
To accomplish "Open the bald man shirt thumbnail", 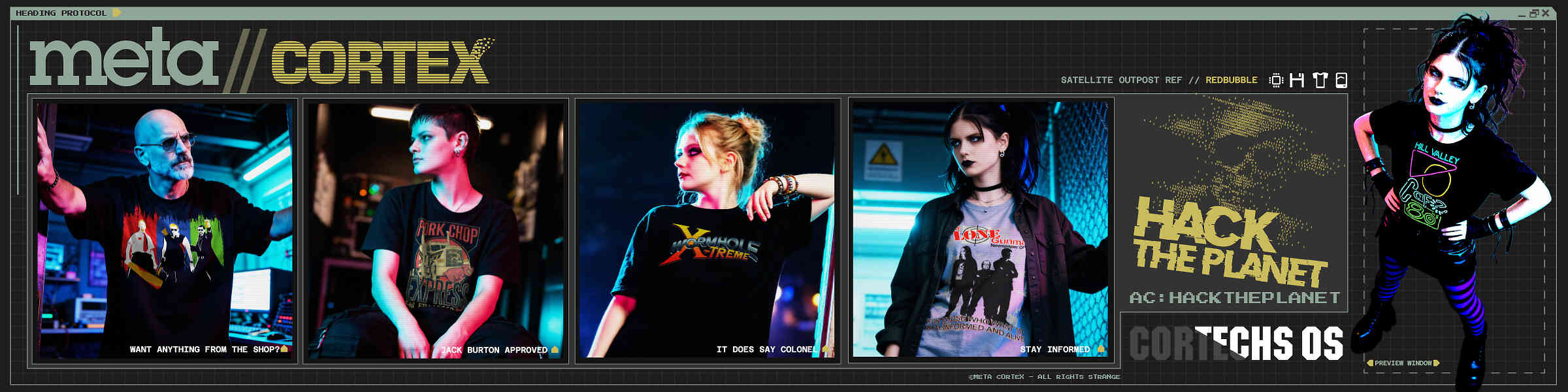I will click(165, 230).
